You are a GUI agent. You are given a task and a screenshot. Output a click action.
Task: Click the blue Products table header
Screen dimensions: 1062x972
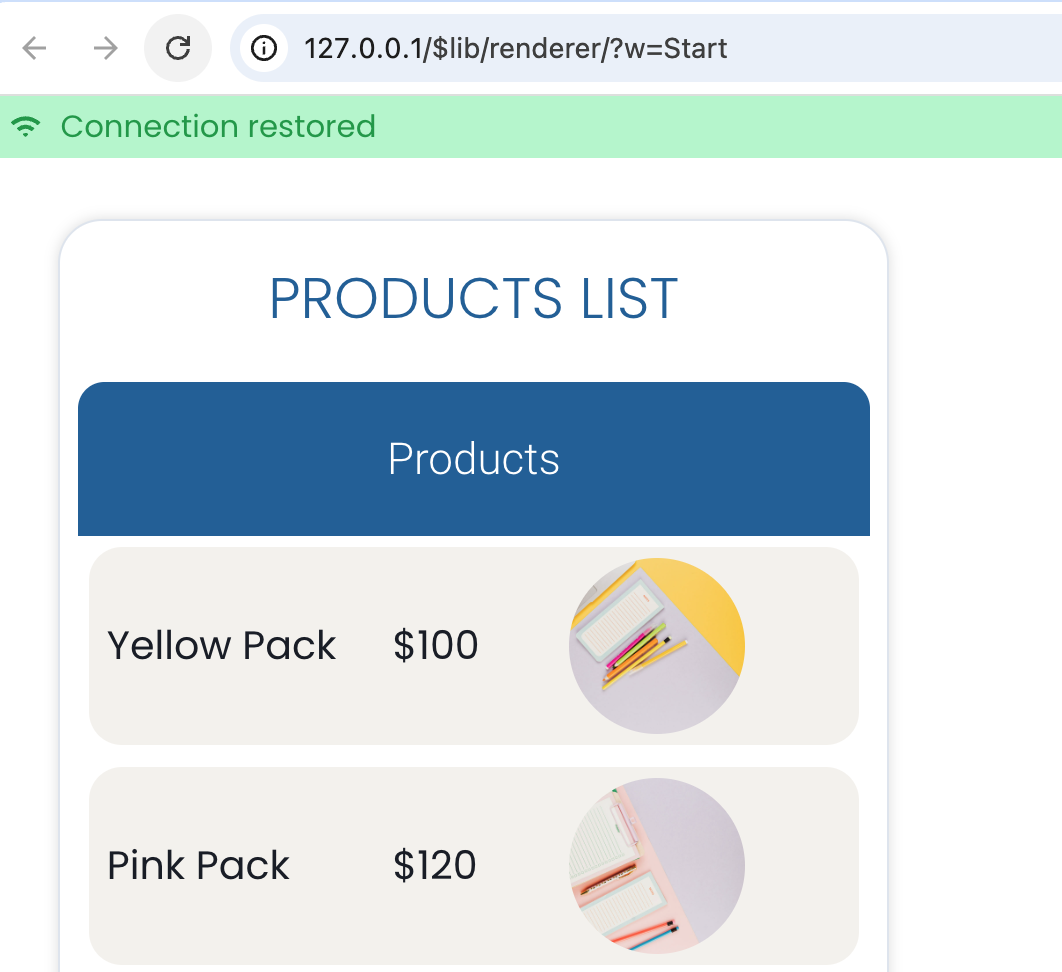coord(473,459)
